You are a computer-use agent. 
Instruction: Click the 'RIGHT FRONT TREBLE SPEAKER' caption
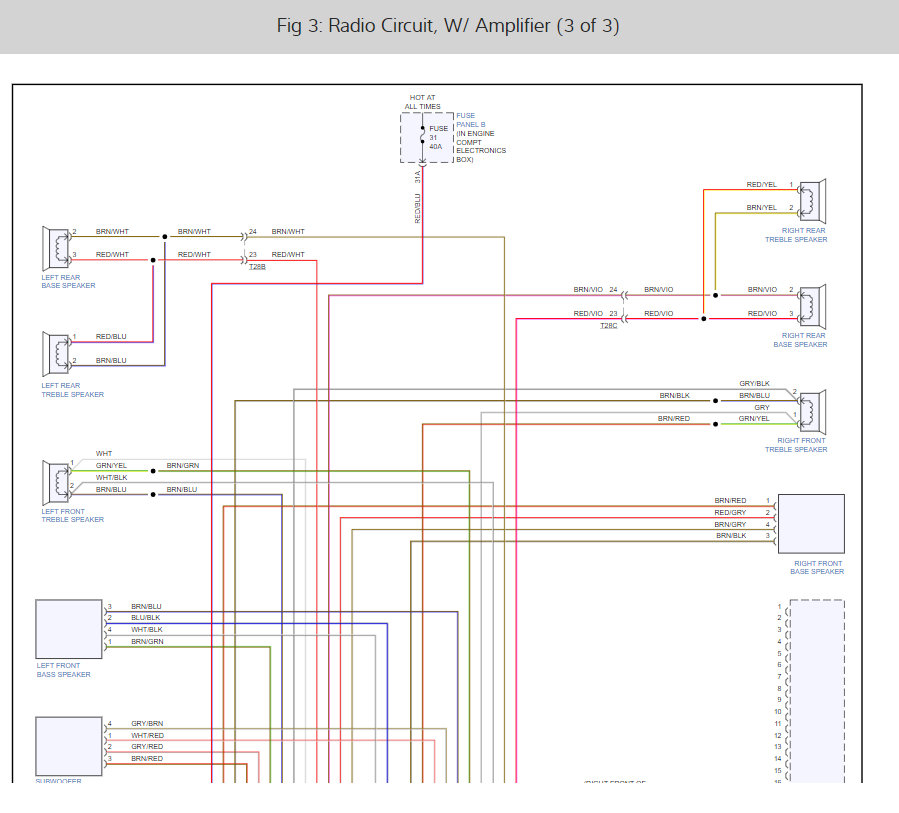coord(796,445)
